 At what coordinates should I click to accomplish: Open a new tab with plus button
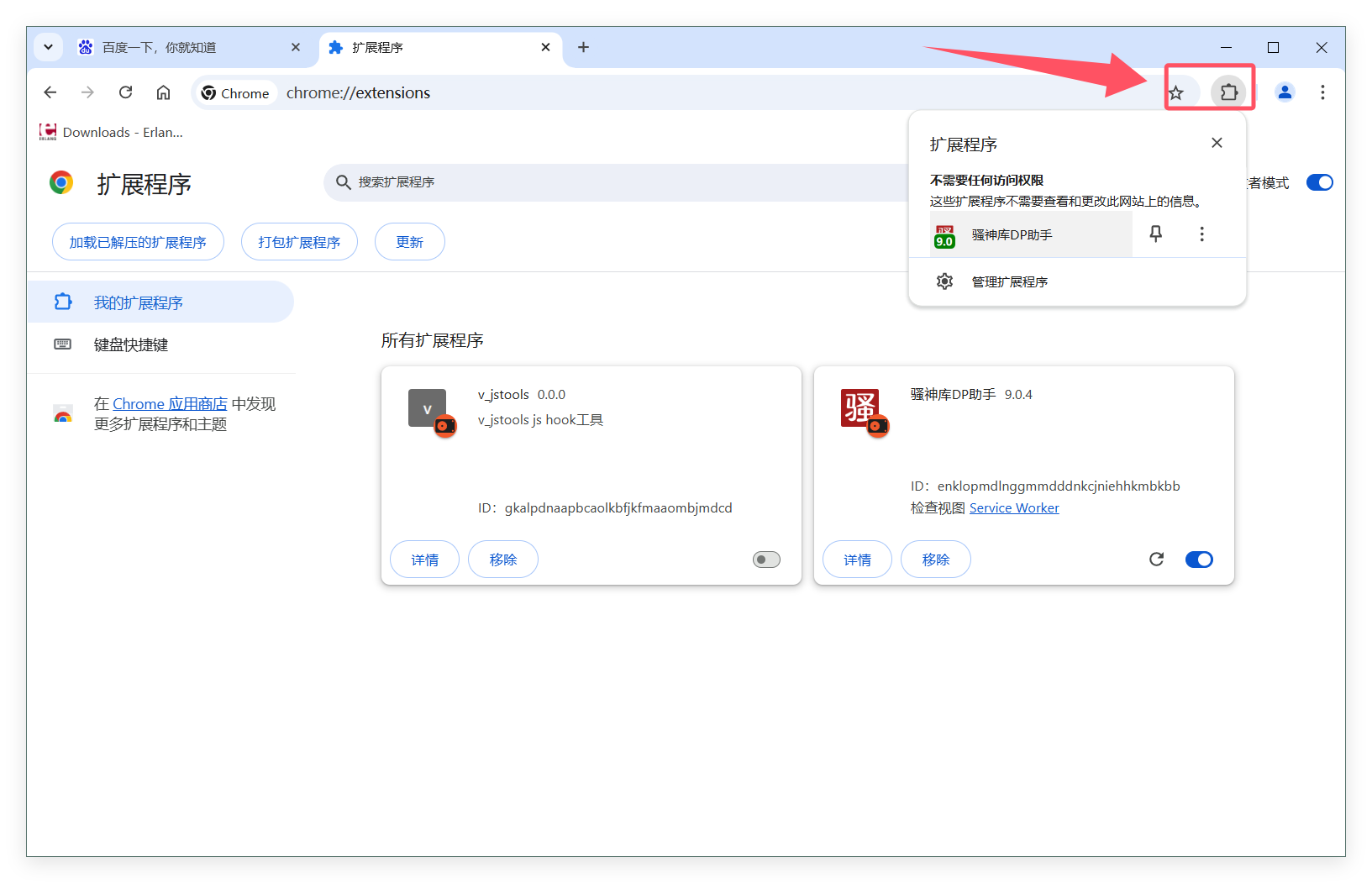click(x=583, y=47)
